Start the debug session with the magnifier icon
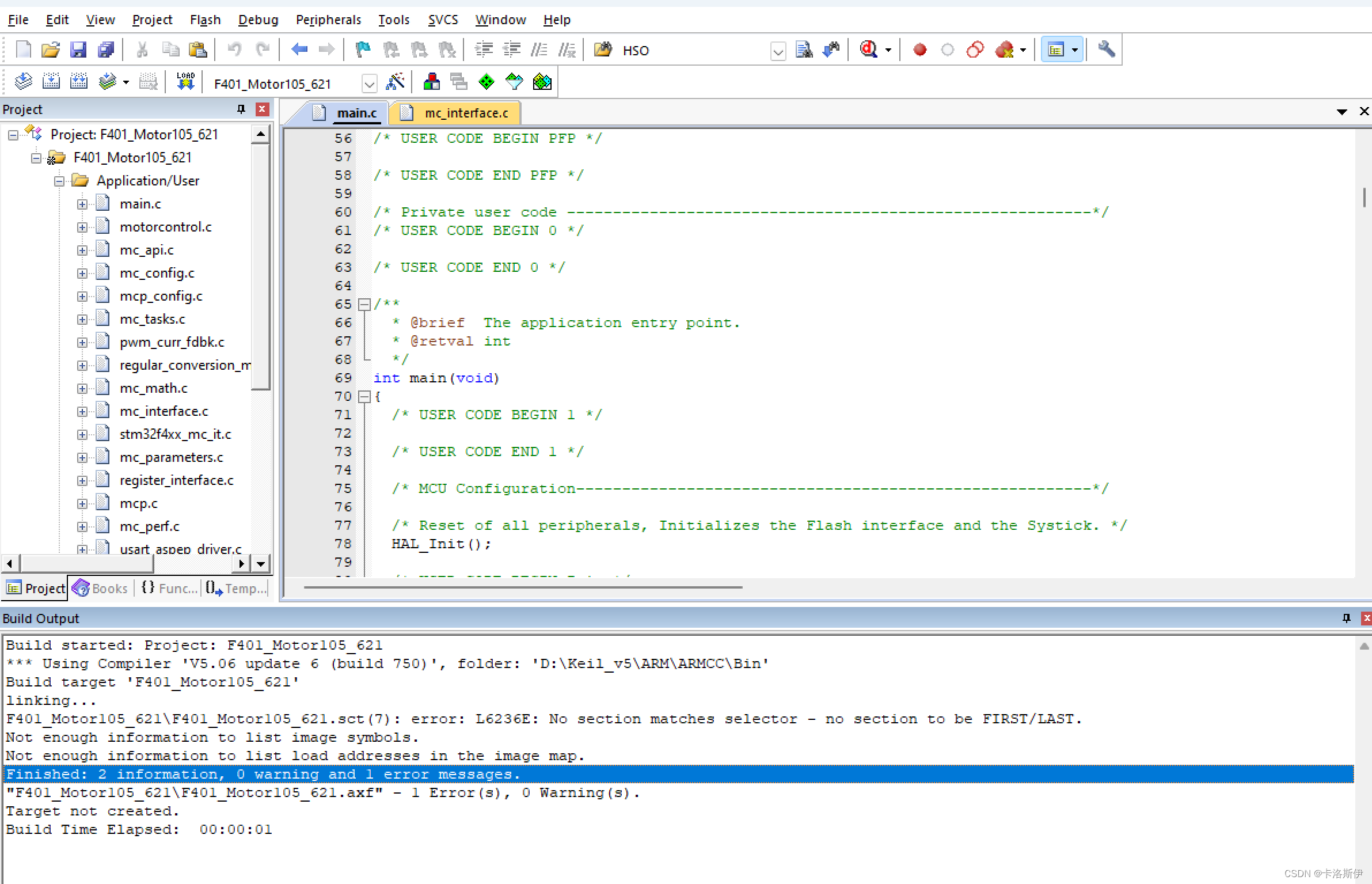Image resolution: width=1372 pixels, height=884 pixels. [868, 50]
